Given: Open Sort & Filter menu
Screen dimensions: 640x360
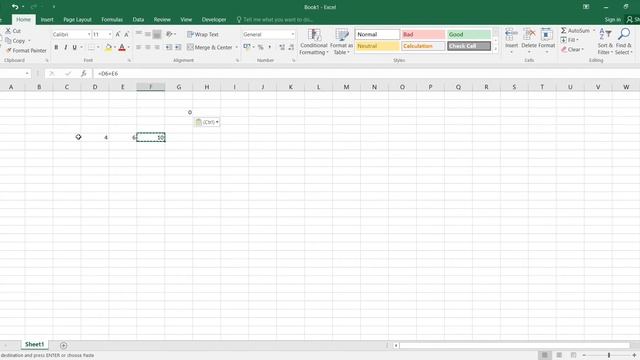Looking at the screenshot, I should pyautogui.click(x=605, y=41).
